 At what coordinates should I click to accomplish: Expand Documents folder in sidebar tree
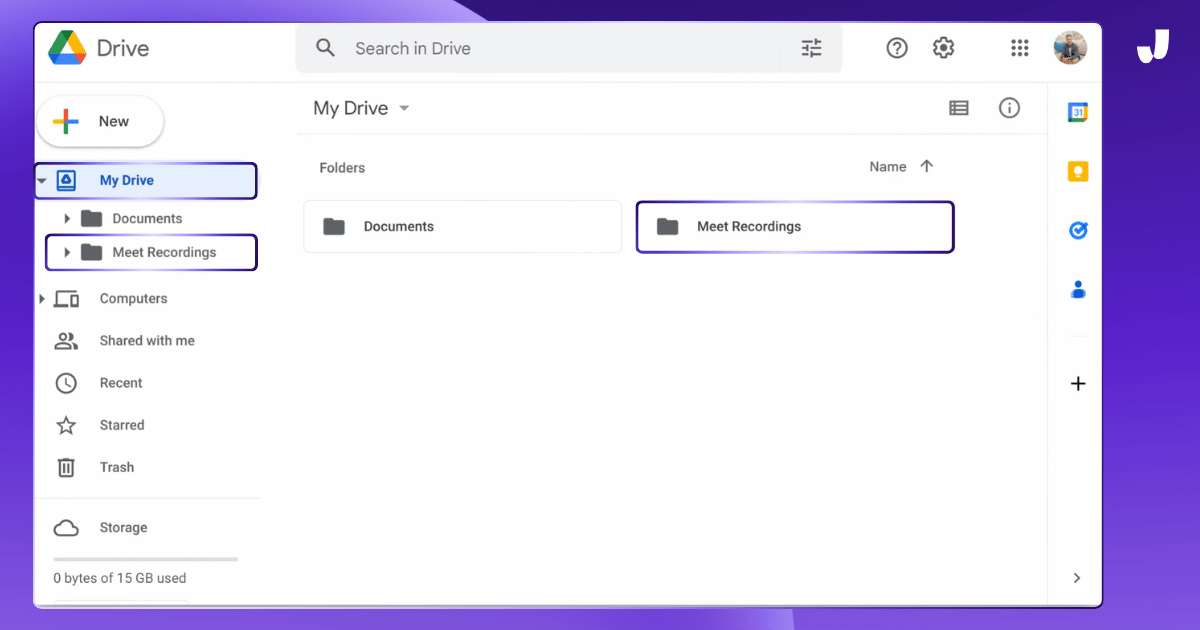point(67,219)
